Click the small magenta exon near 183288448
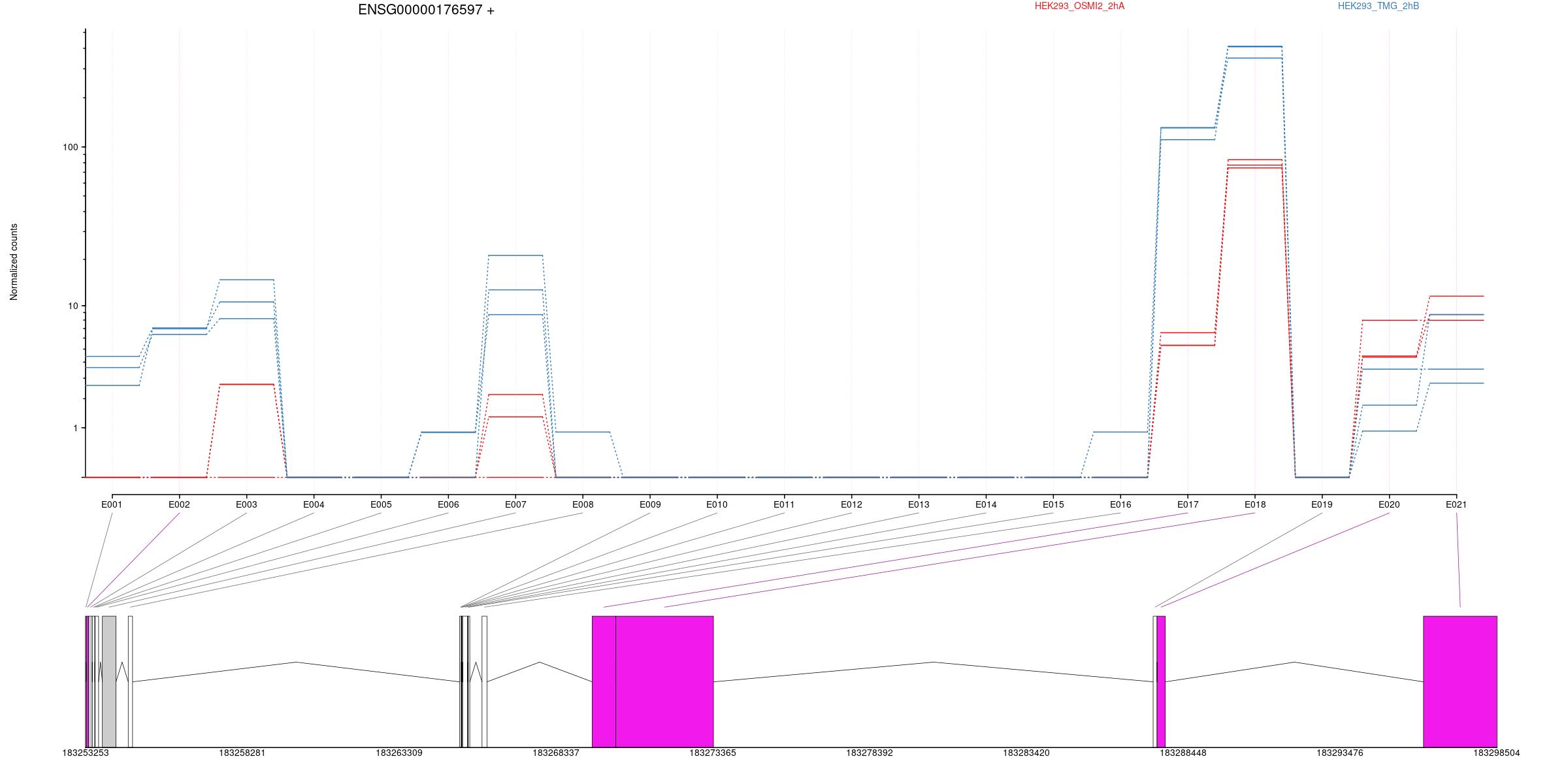Image resolution: width=1568 pixels, height=784 pixels. click(x=1161, y=681)
